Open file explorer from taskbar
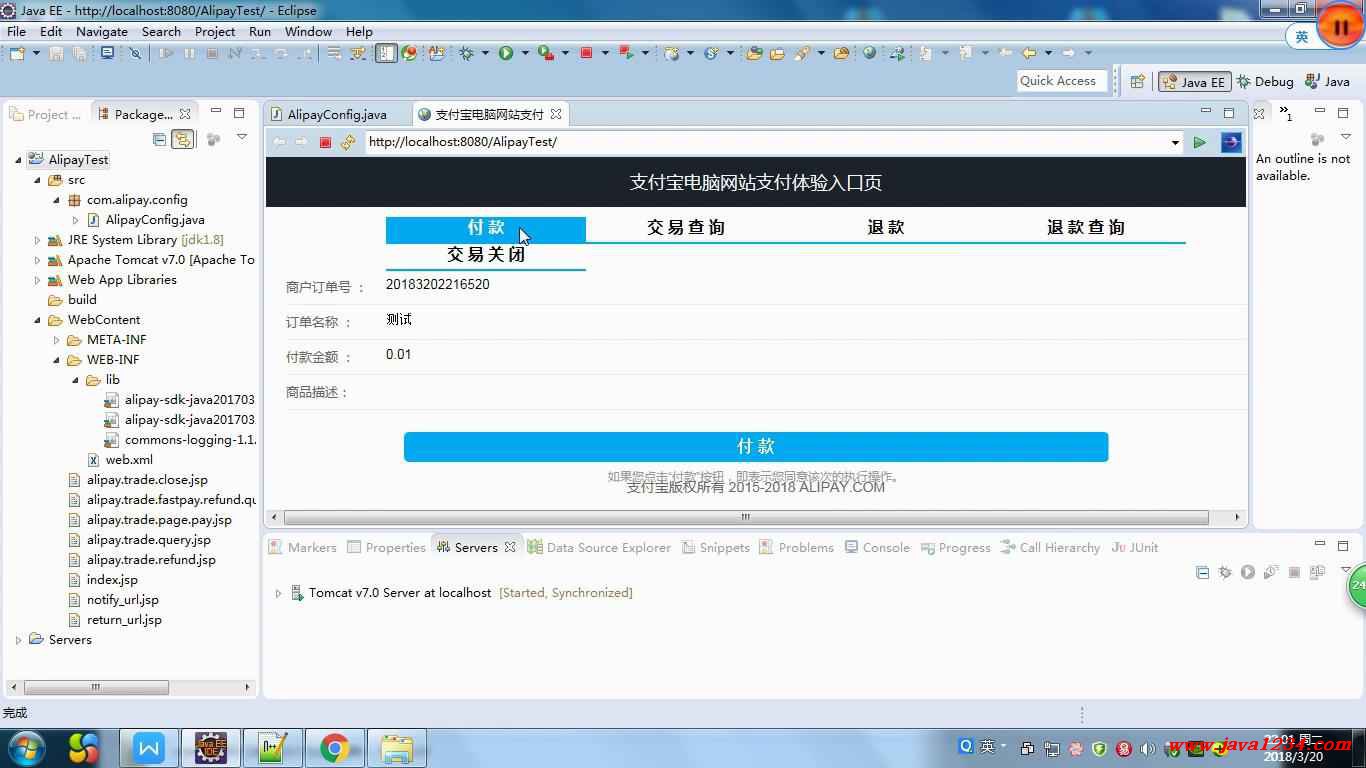The image size is (1366, 768). click(x=397, y=748)
